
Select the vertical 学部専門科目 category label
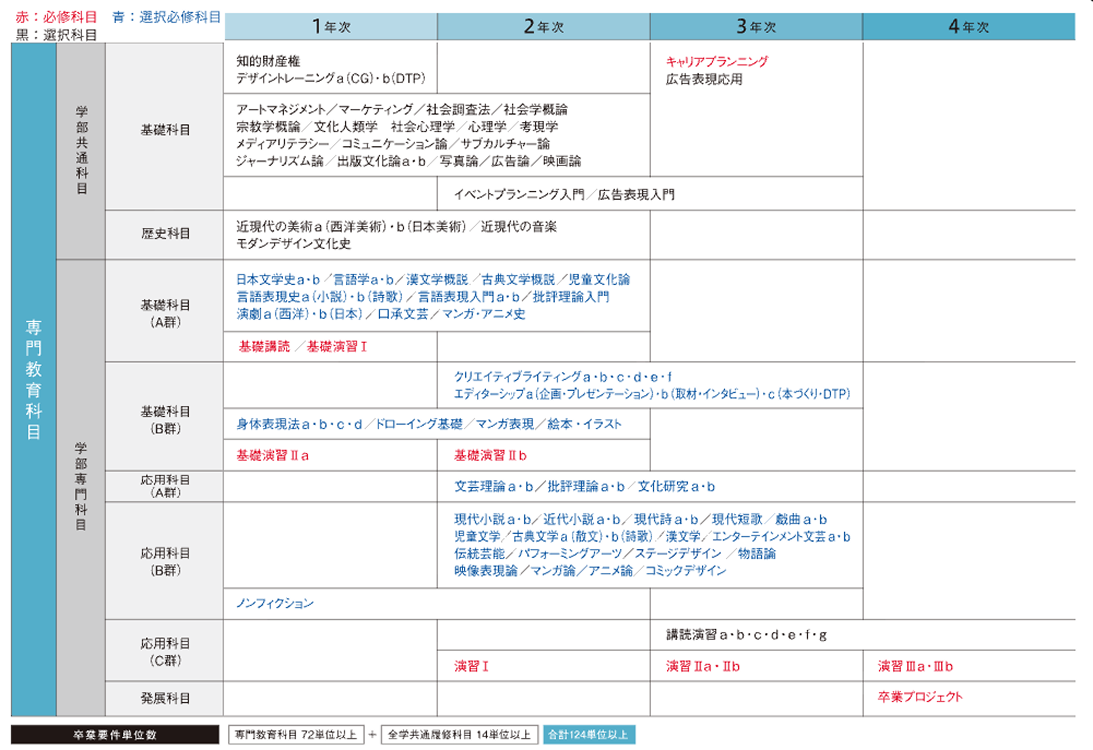(81, 487)
